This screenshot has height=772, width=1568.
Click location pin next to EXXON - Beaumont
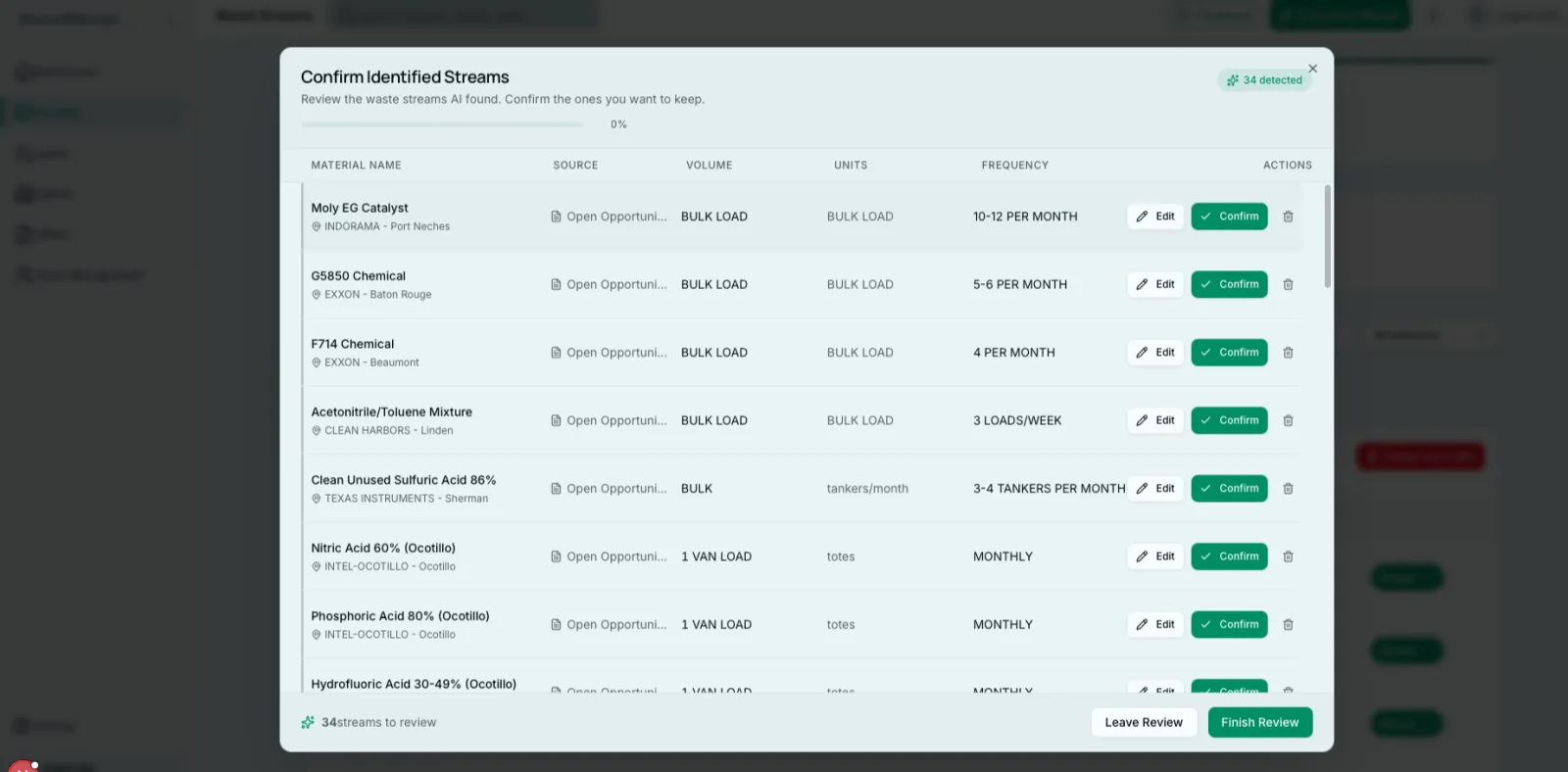(x=317, y=362)
